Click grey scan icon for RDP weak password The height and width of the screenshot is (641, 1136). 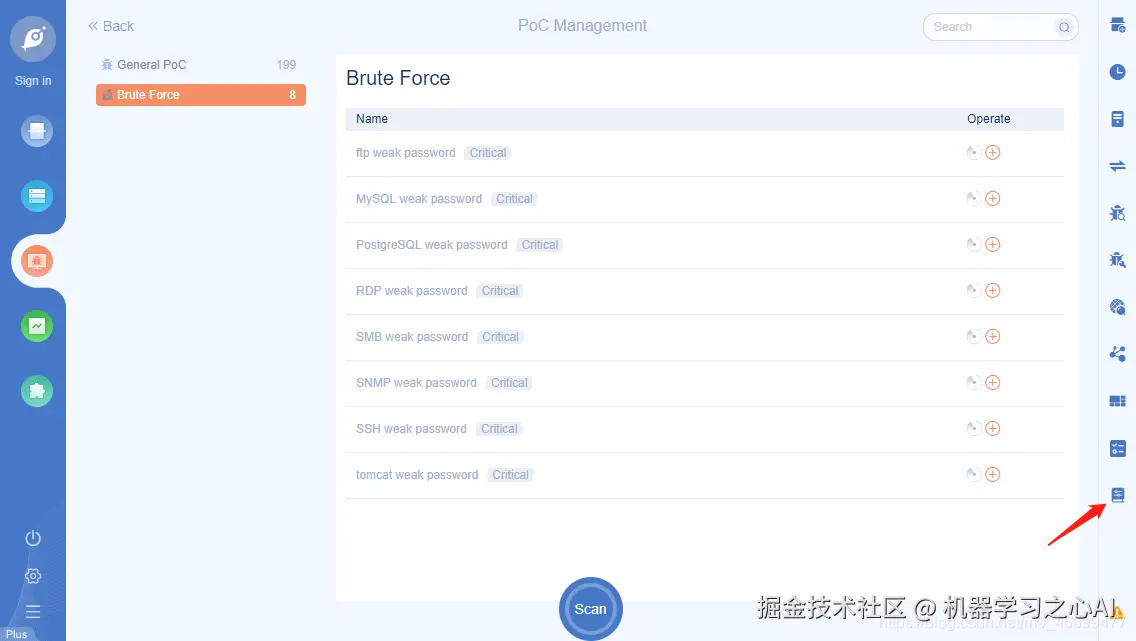pos(973,290)
